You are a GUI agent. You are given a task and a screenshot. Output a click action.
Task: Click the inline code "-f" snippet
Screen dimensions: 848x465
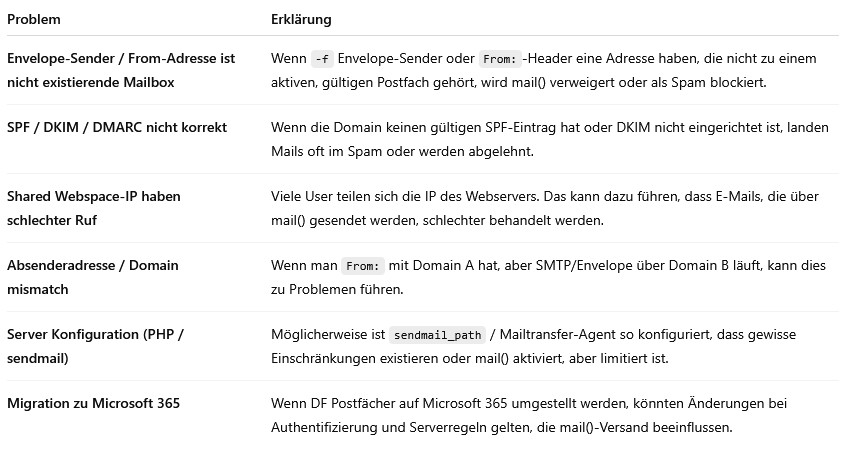coord(322,59)
